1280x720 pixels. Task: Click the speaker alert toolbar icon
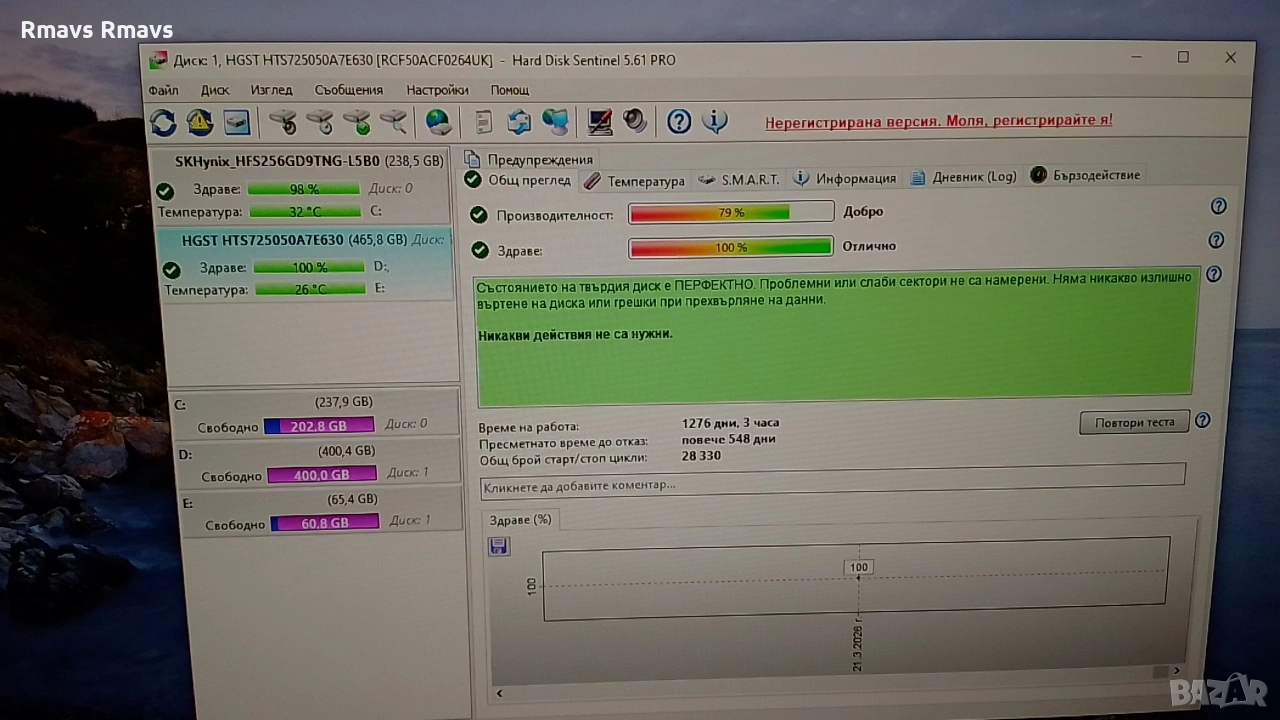(635, 122)
